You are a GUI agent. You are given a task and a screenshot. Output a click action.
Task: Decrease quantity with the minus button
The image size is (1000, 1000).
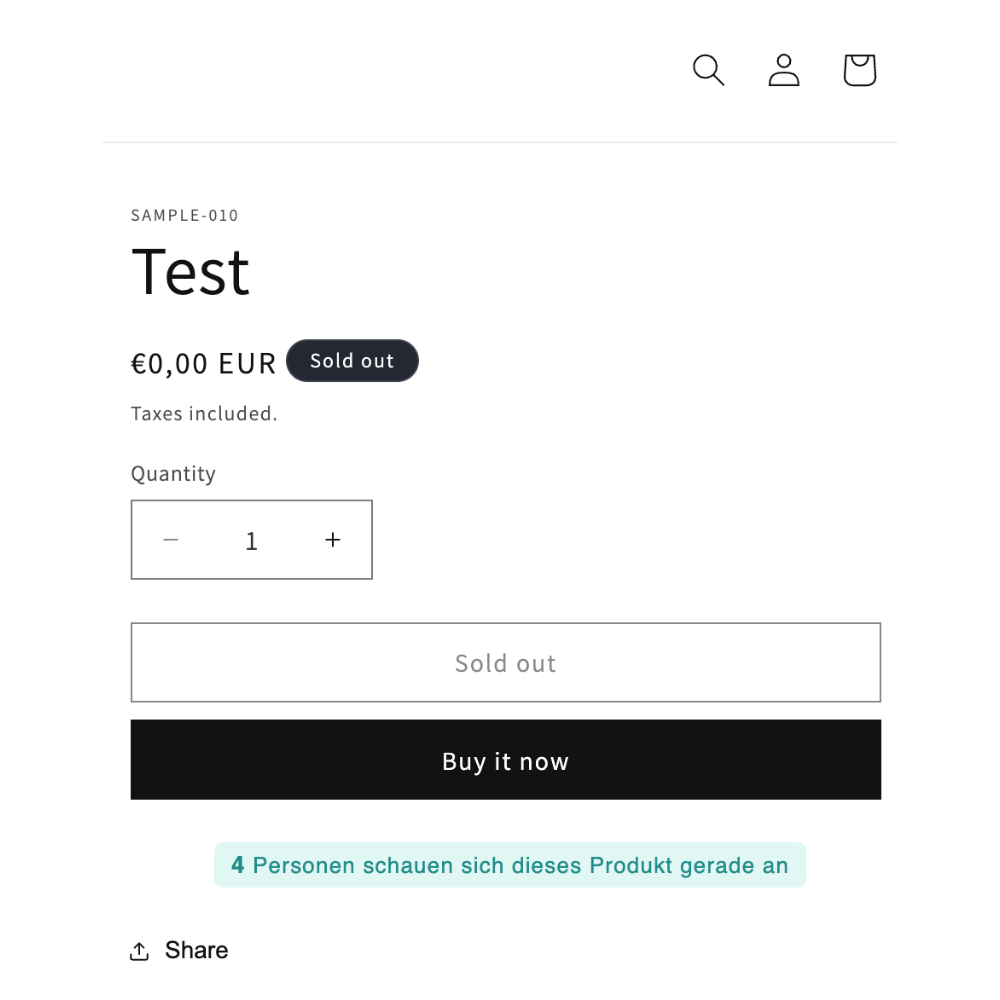(x=171, y=540)
